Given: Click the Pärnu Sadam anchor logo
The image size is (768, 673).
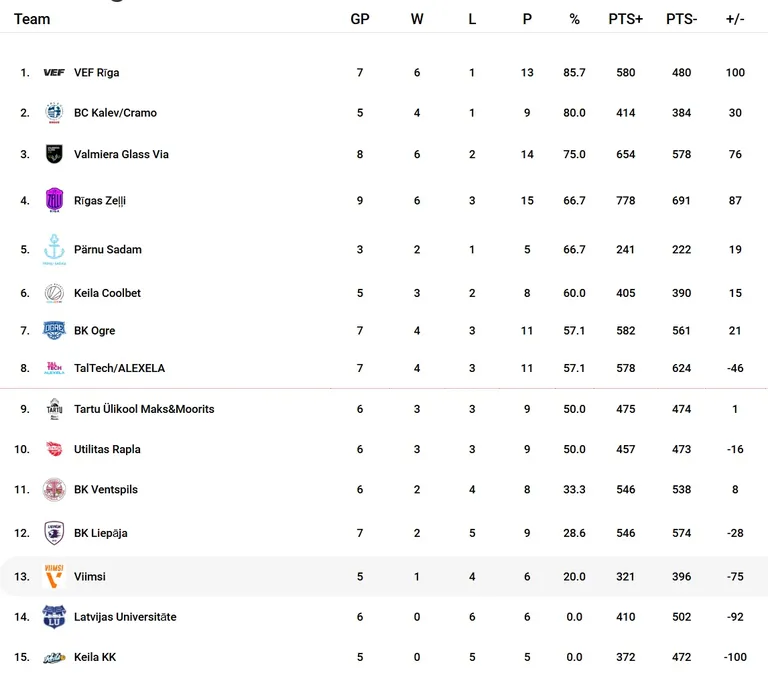Looking at the screenshot, I should pos(54,249).
